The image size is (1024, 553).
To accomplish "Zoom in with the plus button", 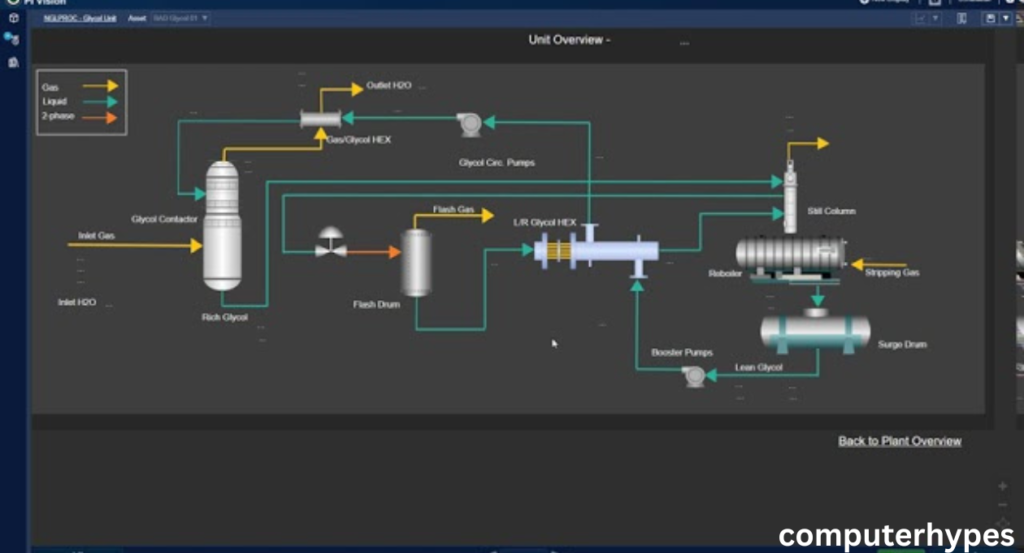I will pyautogui.click(x=1002, y=486).
